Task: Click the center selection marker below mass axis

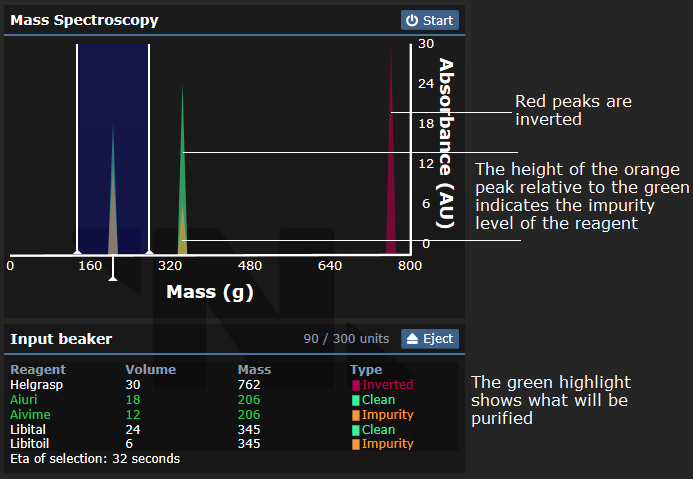Action: [113, 277]
